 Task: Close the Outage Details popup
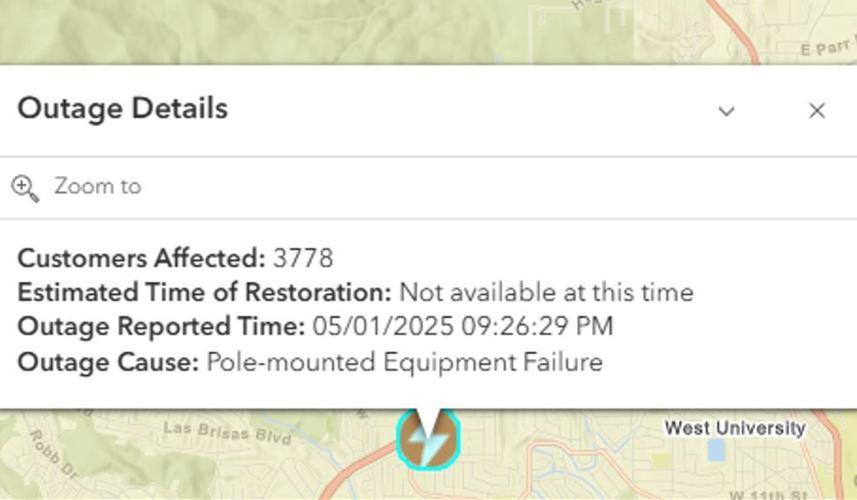817,111
